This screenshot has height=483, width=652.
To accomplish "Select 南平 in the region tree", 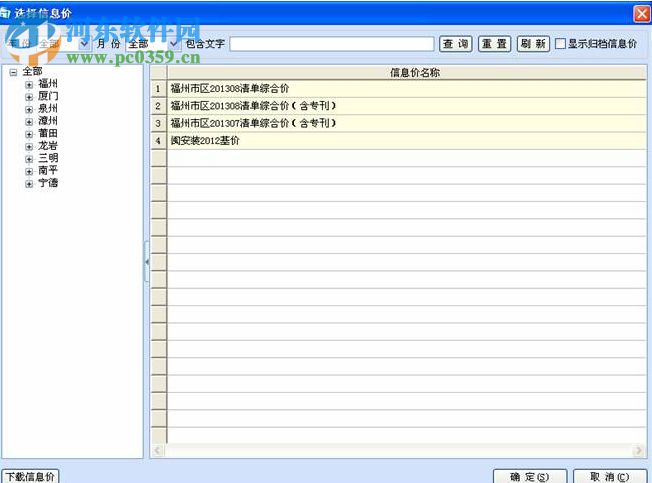I will [x=48, y=170].
